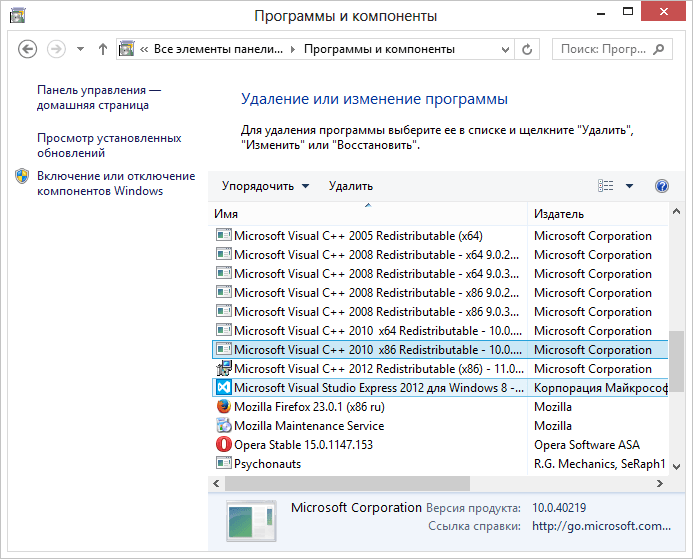Viewport: 693px width, 559px height.
Task: Open recent locations dropdown arrow
Action: click(x=80, y=49)
